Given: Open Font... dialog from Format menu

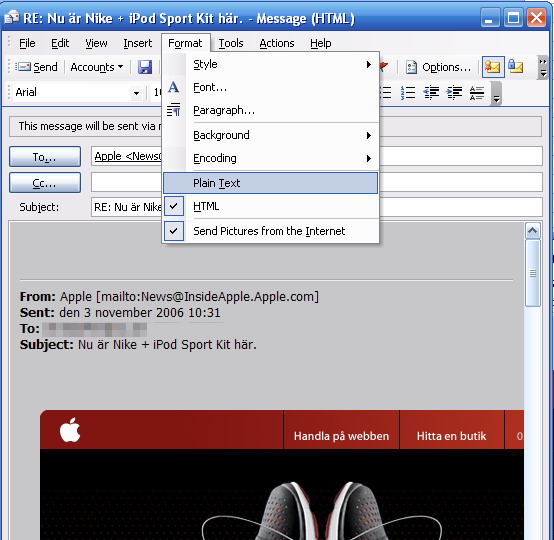Looking at the screenshot, I should 271,87.
